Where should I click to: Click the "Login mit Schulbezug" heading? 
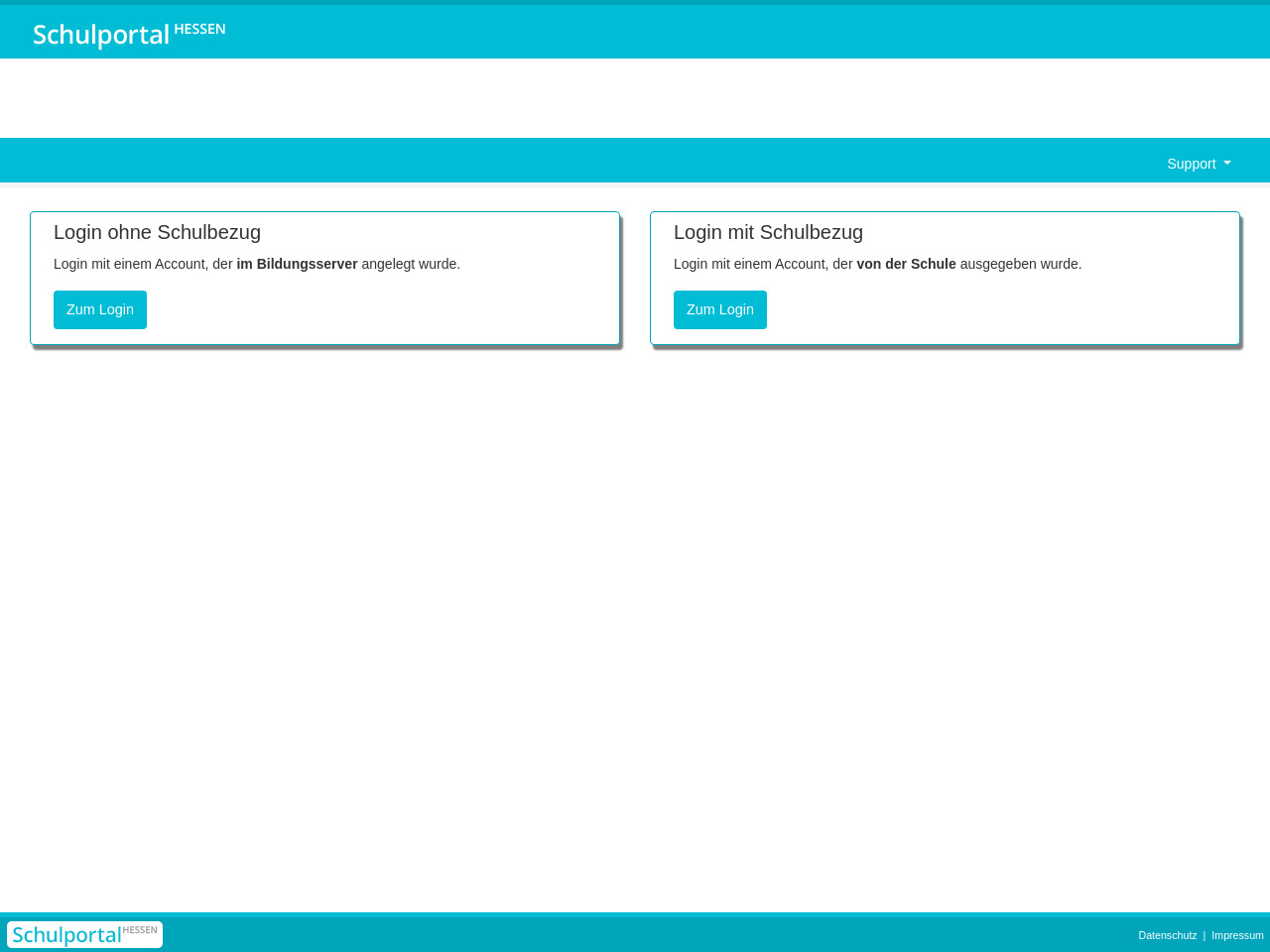point(768,232)
